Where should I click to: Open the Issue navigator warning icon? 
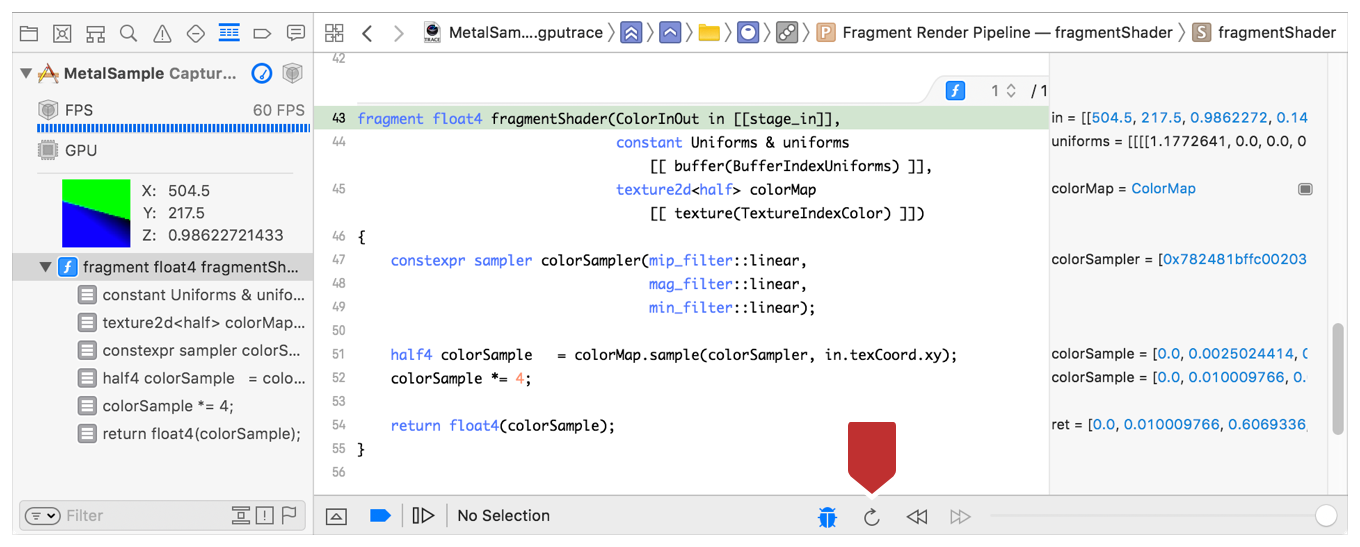[x=162, y=33]
